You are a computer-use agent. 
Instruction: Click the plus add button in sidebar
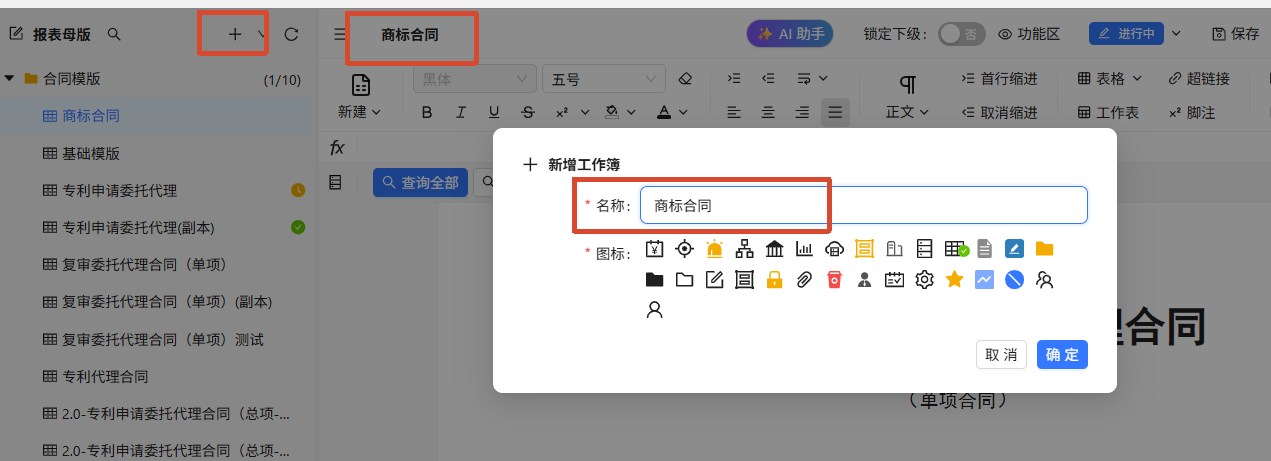[235, 34]
